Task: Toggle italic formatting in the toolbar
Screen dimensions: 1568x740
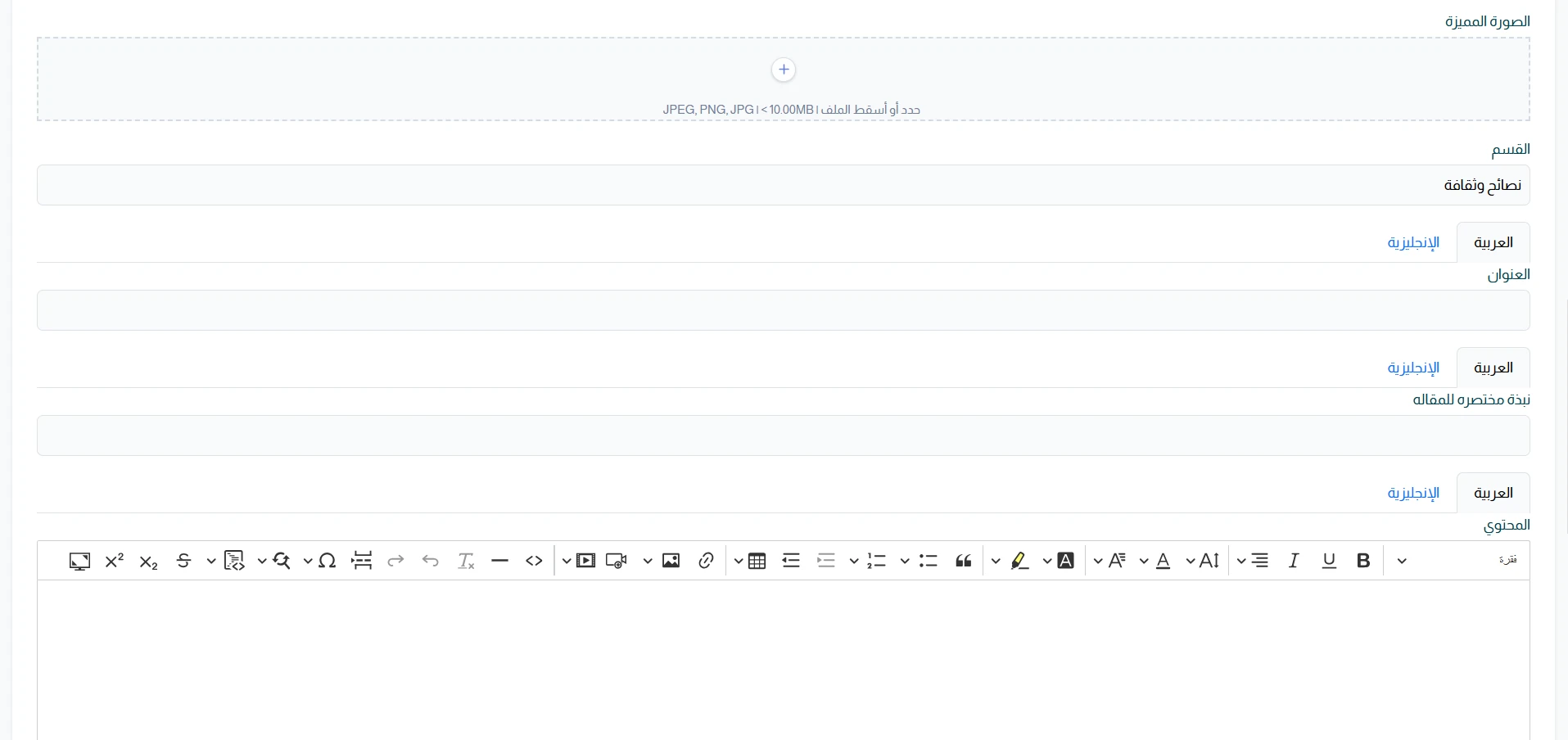Action: click(1294, 561)
